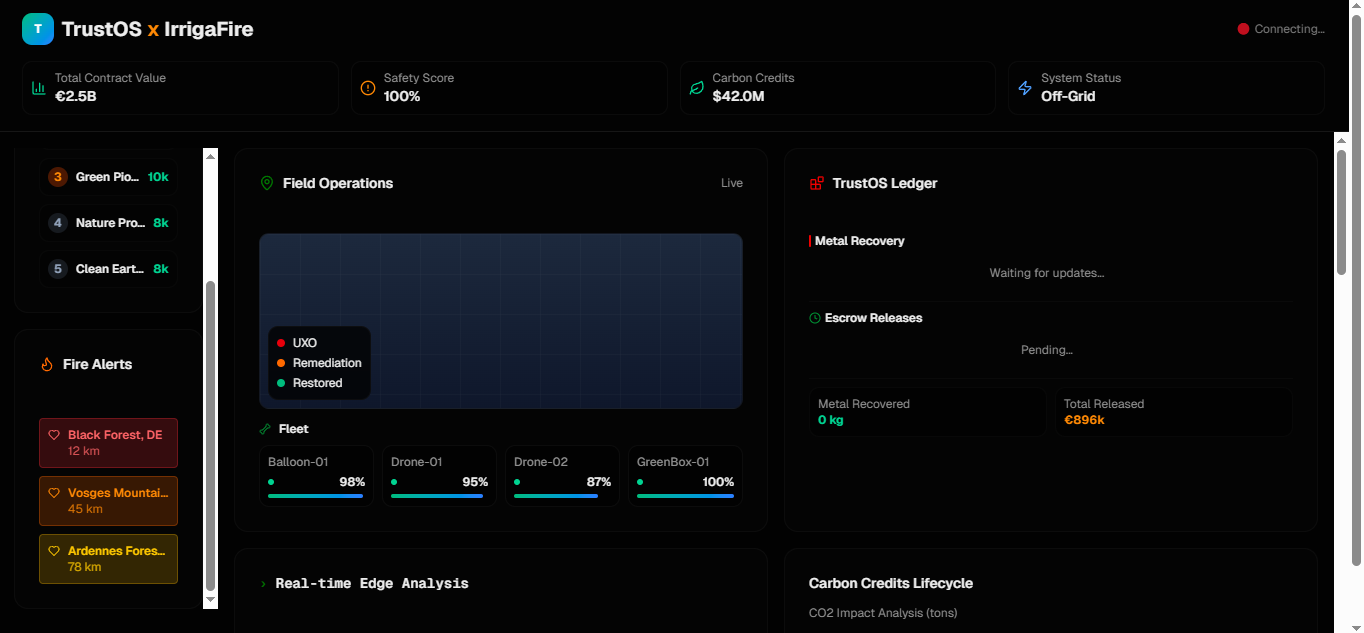Click the red Connecting status dot

pyautogui.click(x=1244, y=29)
